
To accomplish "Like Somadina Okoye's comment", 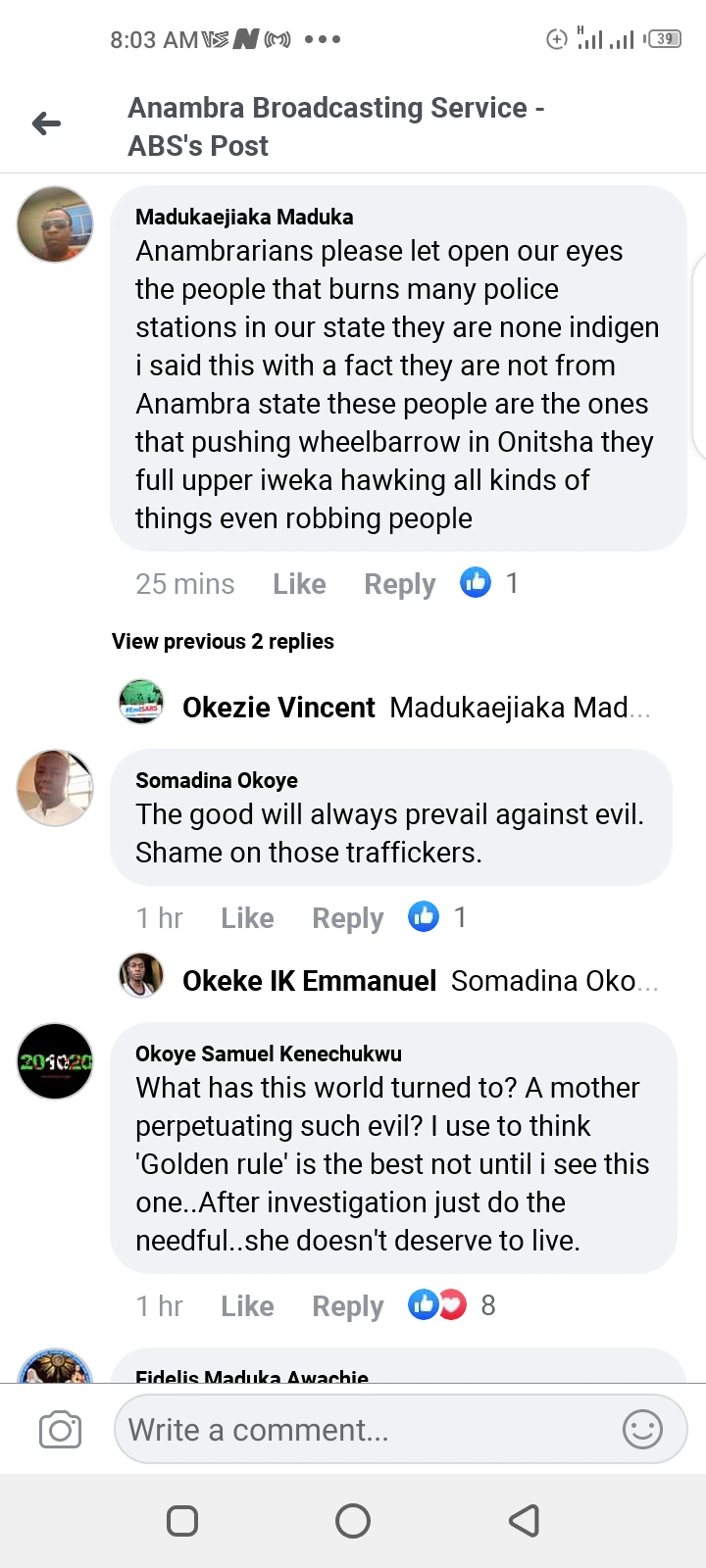I will coord(247,918).
